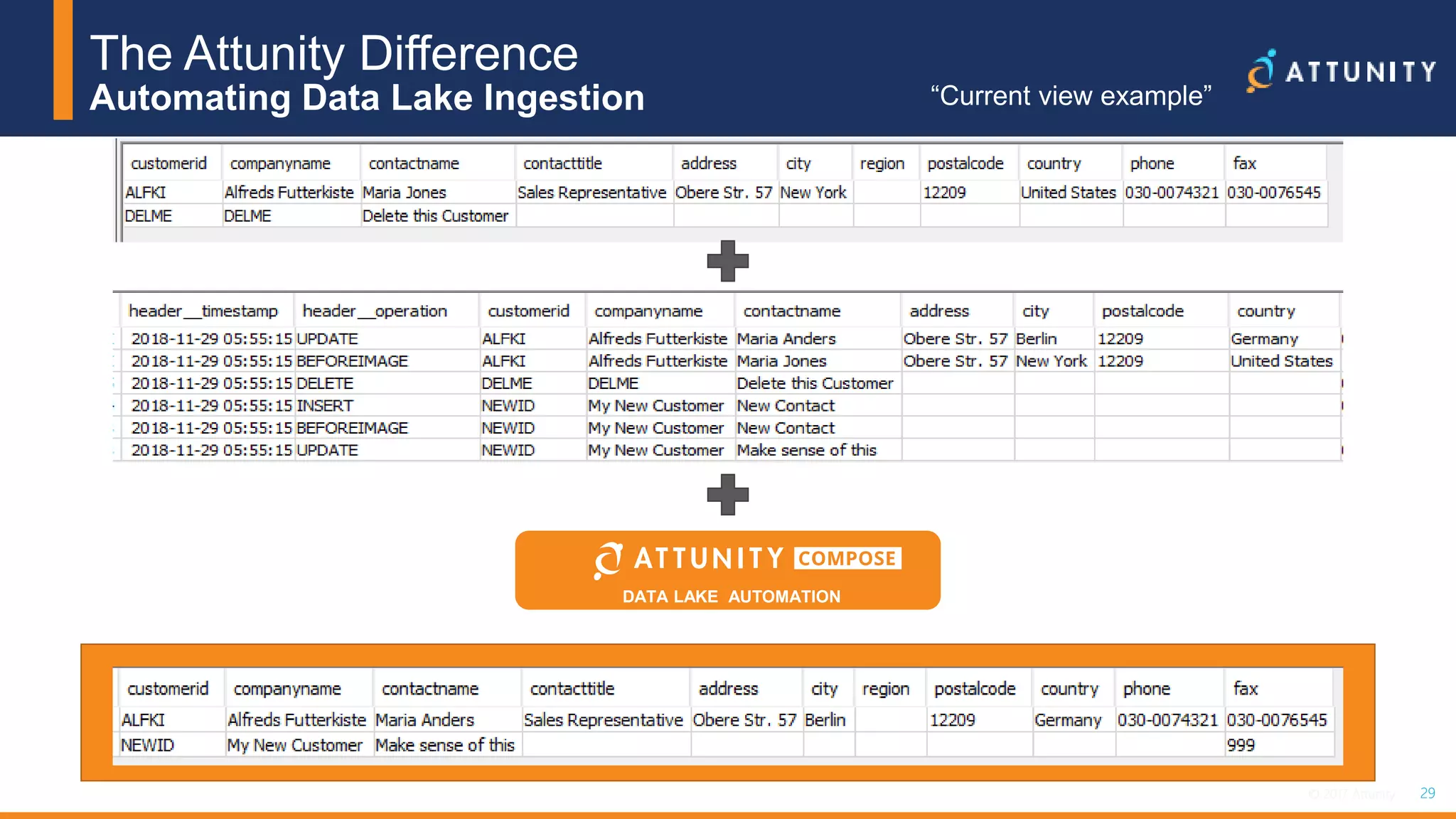This screenshot has height=819, width=1456.
Task: Click the upper gray plus icon
Action: tap(727, 261)
